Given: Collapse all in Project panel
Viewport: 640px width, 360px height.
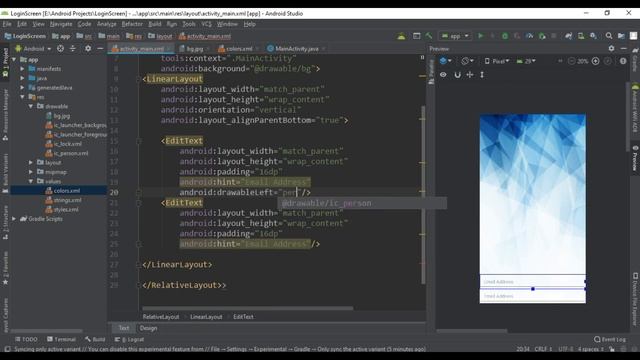Looking at the screenshot, I should click(73, 49).
